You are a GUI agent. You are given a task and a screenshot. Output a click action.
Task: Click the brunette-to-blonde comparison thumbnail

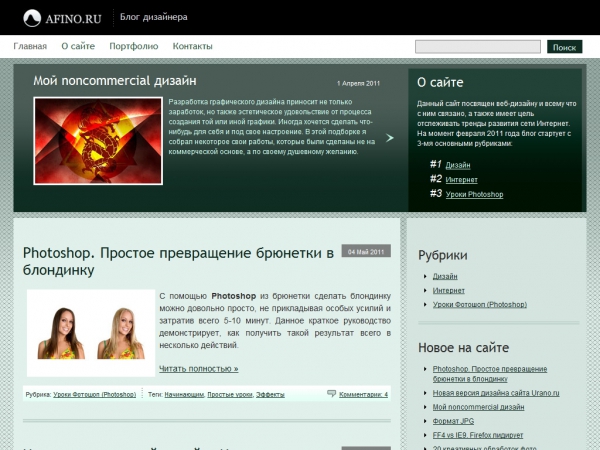click(91, 333)
